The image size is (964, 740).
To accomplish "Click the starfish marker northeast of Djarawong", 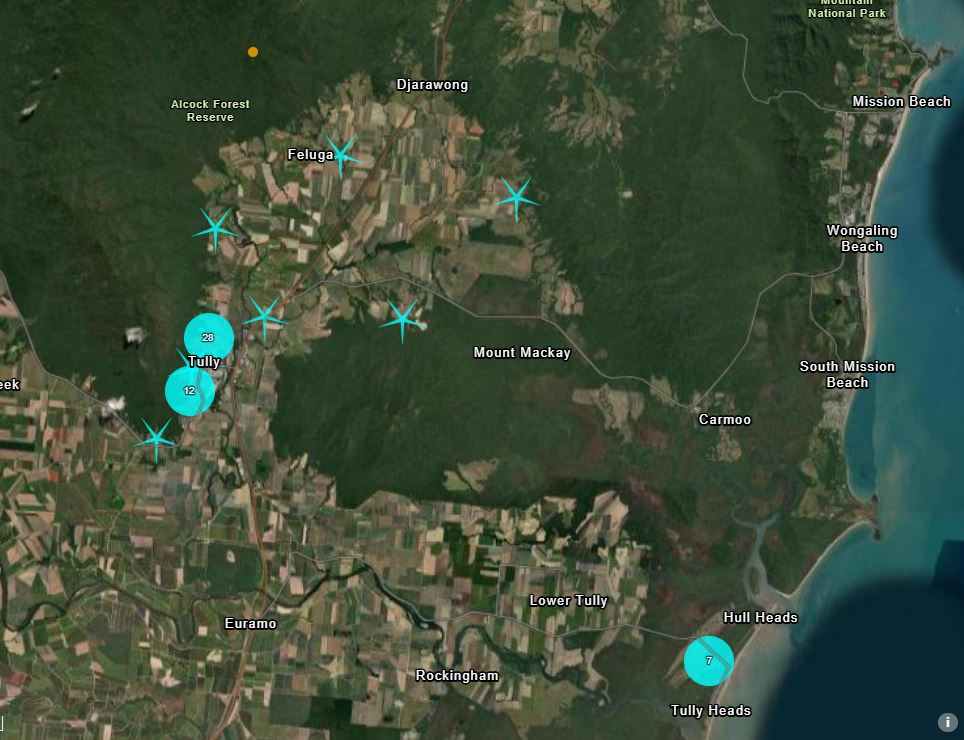I will pyautogui.click(x=517, y=197).
